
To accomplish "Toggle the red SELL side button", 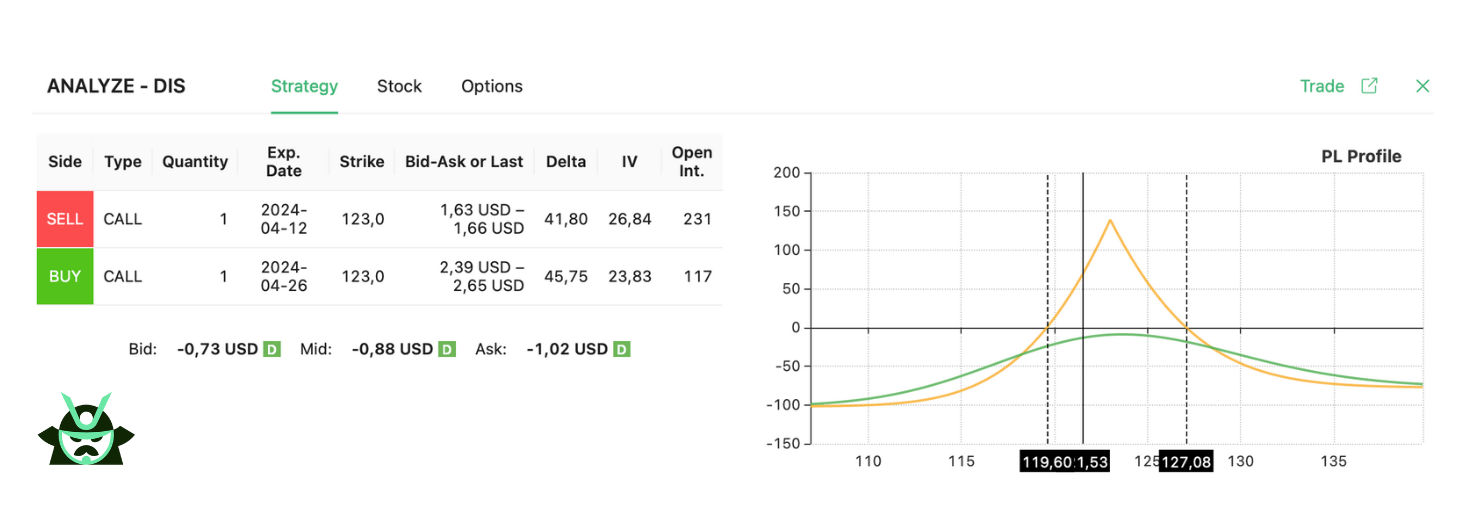I will coord(65,219).
